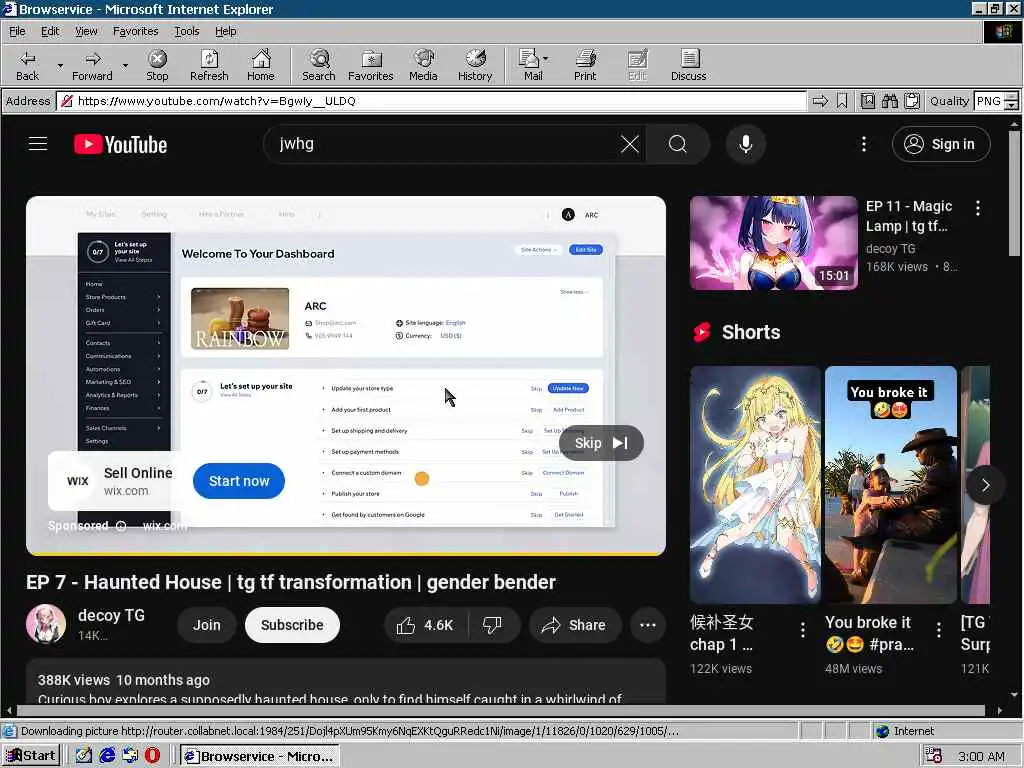This screenshot has width=1024, height=768.
Task: Open the You broke it Short thumbnail
Action: (890, 484)
